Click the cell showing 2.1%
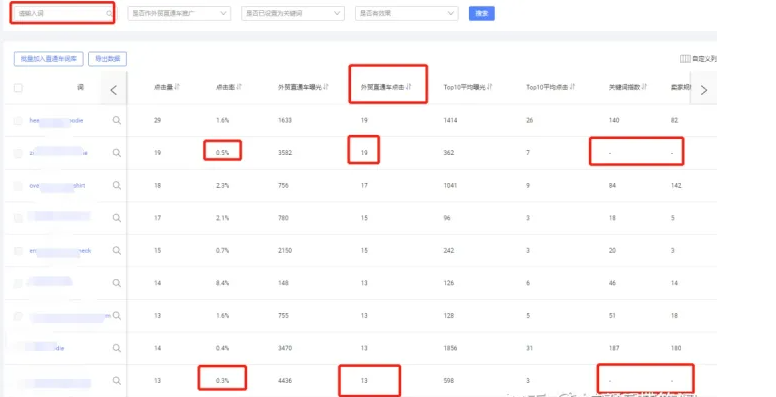The width and height of the screenshot is (776, 397). coord(222,218)
